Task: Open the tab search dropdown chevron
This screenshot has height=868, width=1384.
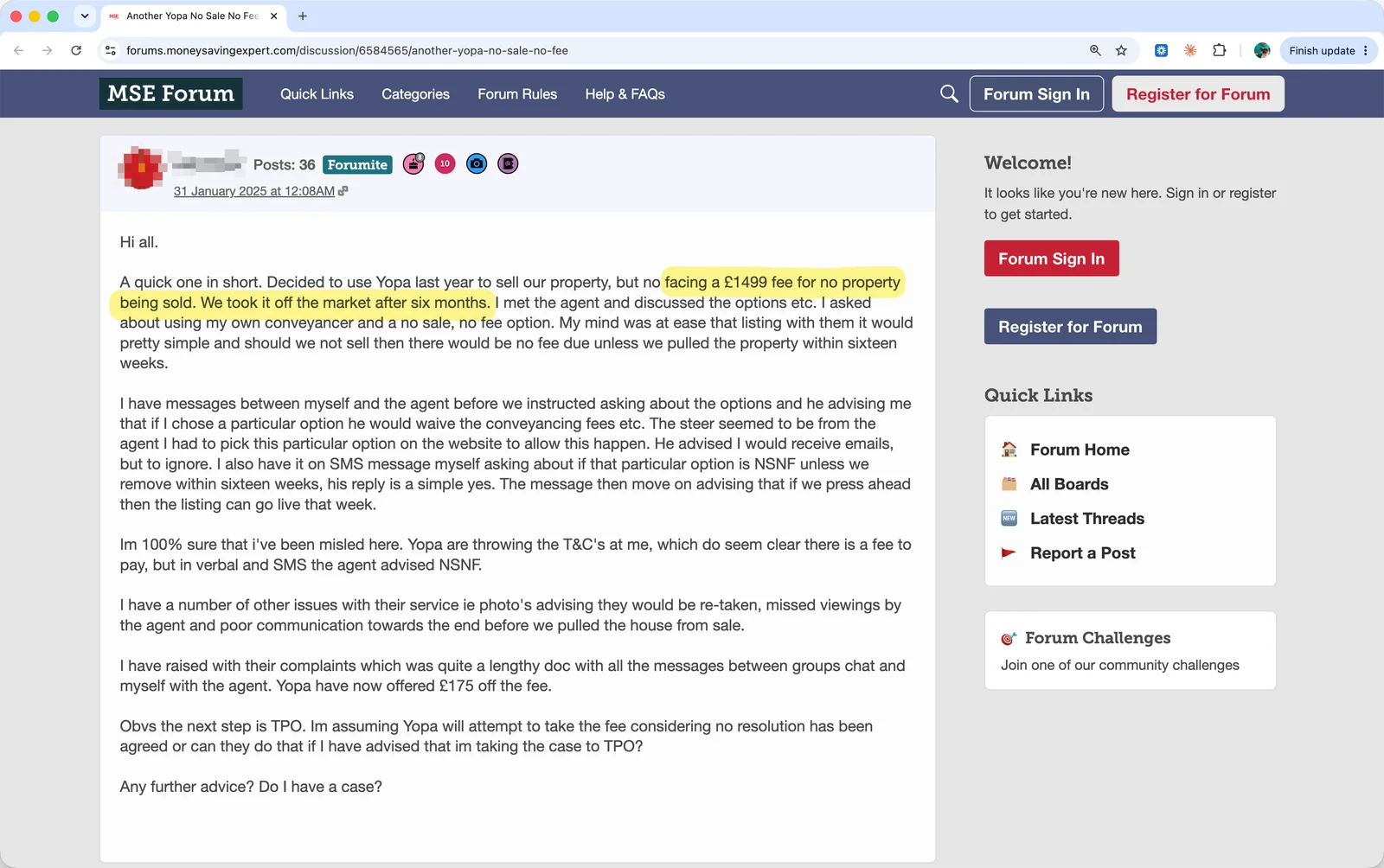Action: 85,16
